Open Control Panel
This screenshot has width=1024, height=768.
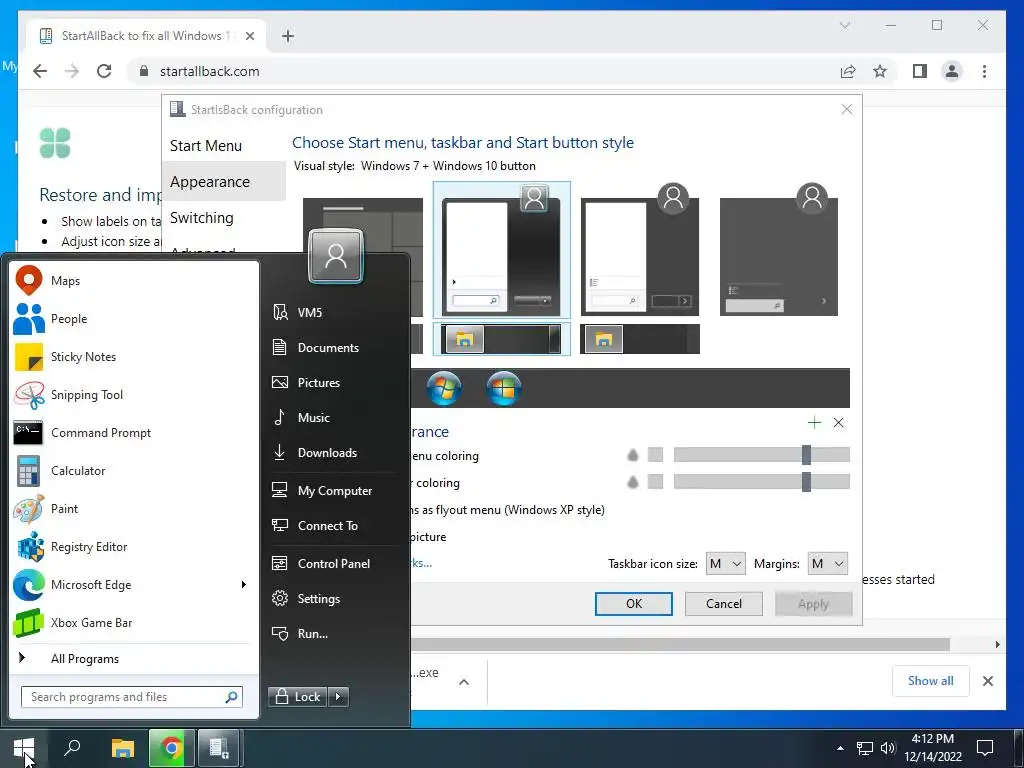pos(334,564)
